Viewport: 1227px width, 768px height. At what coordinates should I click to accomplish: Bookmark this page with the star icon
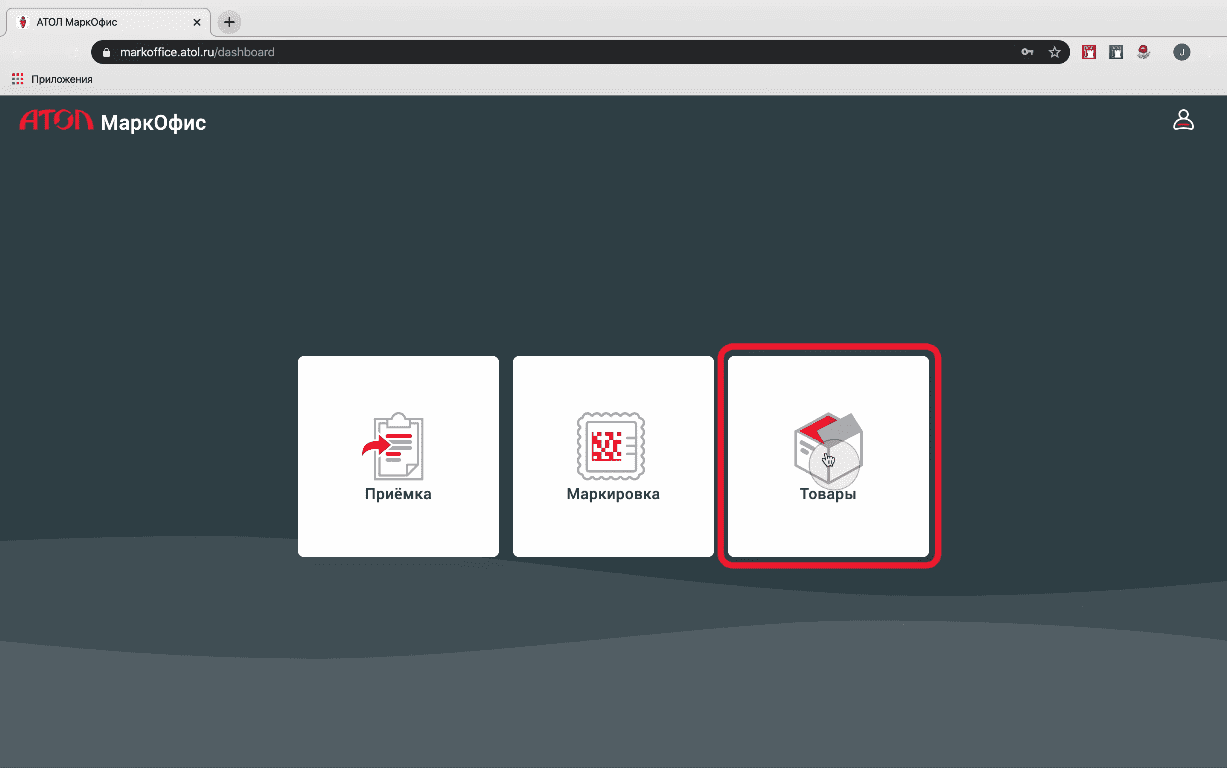pos(1054,52)
